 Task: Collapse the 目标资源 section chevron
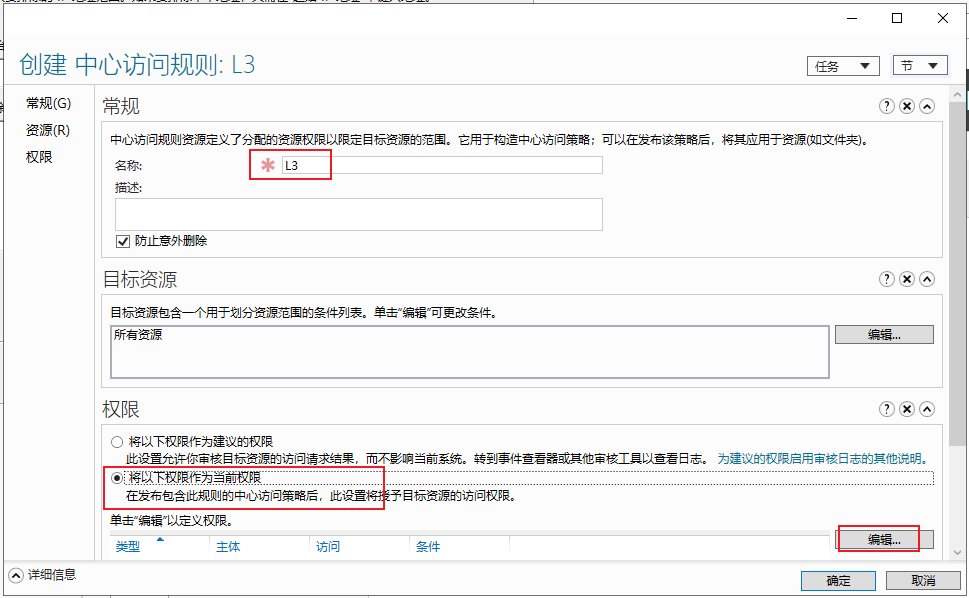(x=926, y=279)
